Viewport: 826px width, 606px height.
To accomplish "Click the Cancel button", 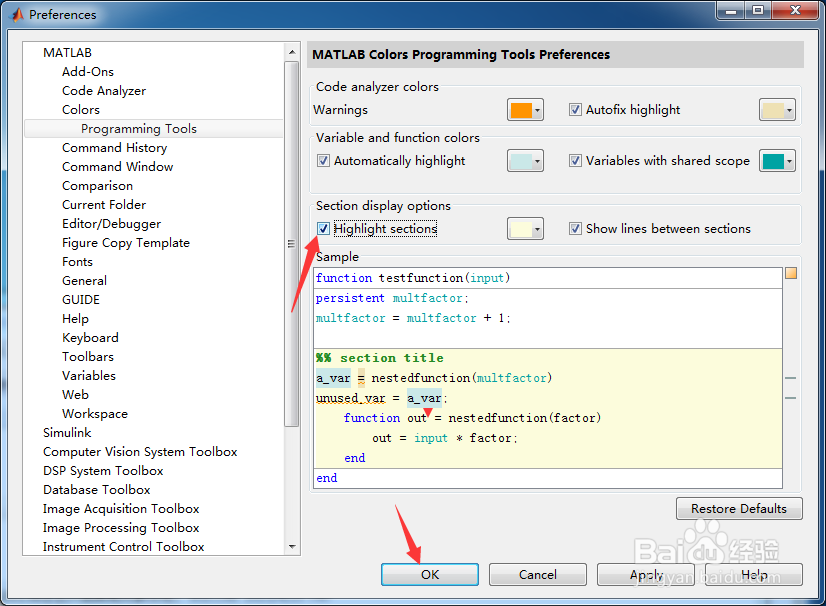I will [538, 574].
